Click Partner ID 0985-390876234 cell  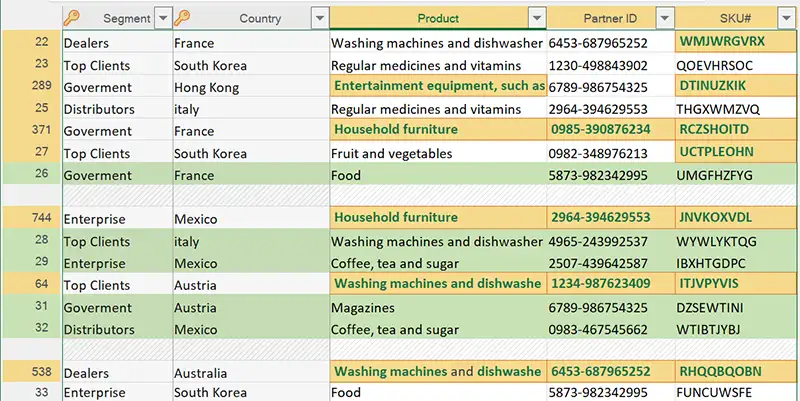pos(611,130)
